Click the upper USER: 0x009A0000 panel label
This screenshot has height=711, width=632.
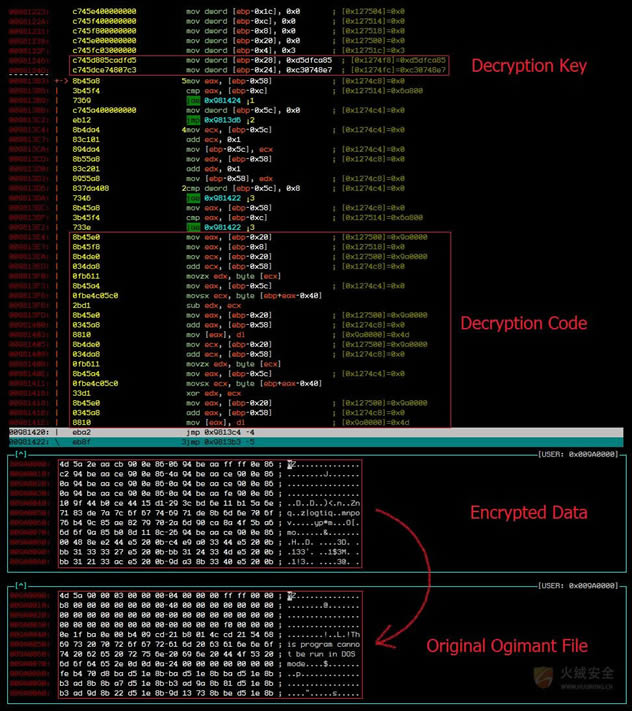(580, 454)
